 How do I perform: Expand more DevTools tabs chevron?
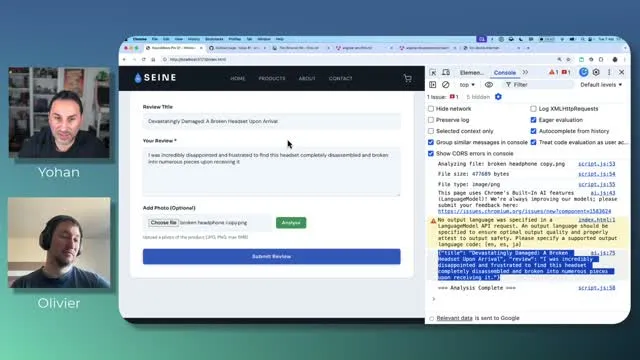pyautogui.click(x=525, y=72)
